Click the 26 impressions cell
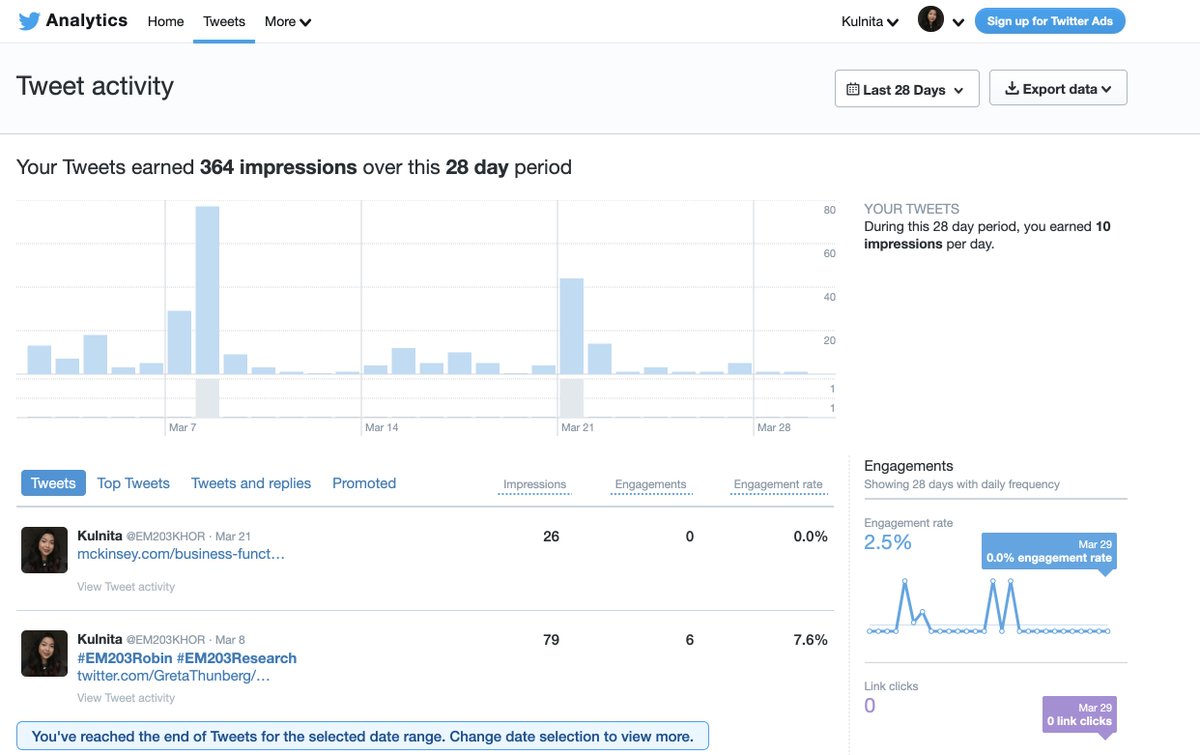The width and height of the screenshot is (1200, 755). 551,536
